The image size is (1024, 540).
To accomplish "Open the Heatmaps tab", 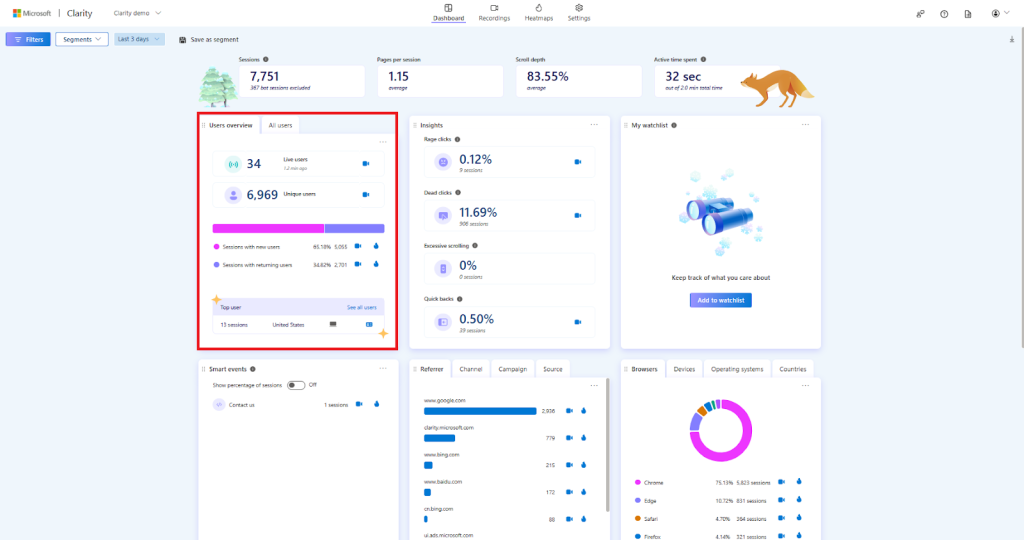I will [539, 12].
